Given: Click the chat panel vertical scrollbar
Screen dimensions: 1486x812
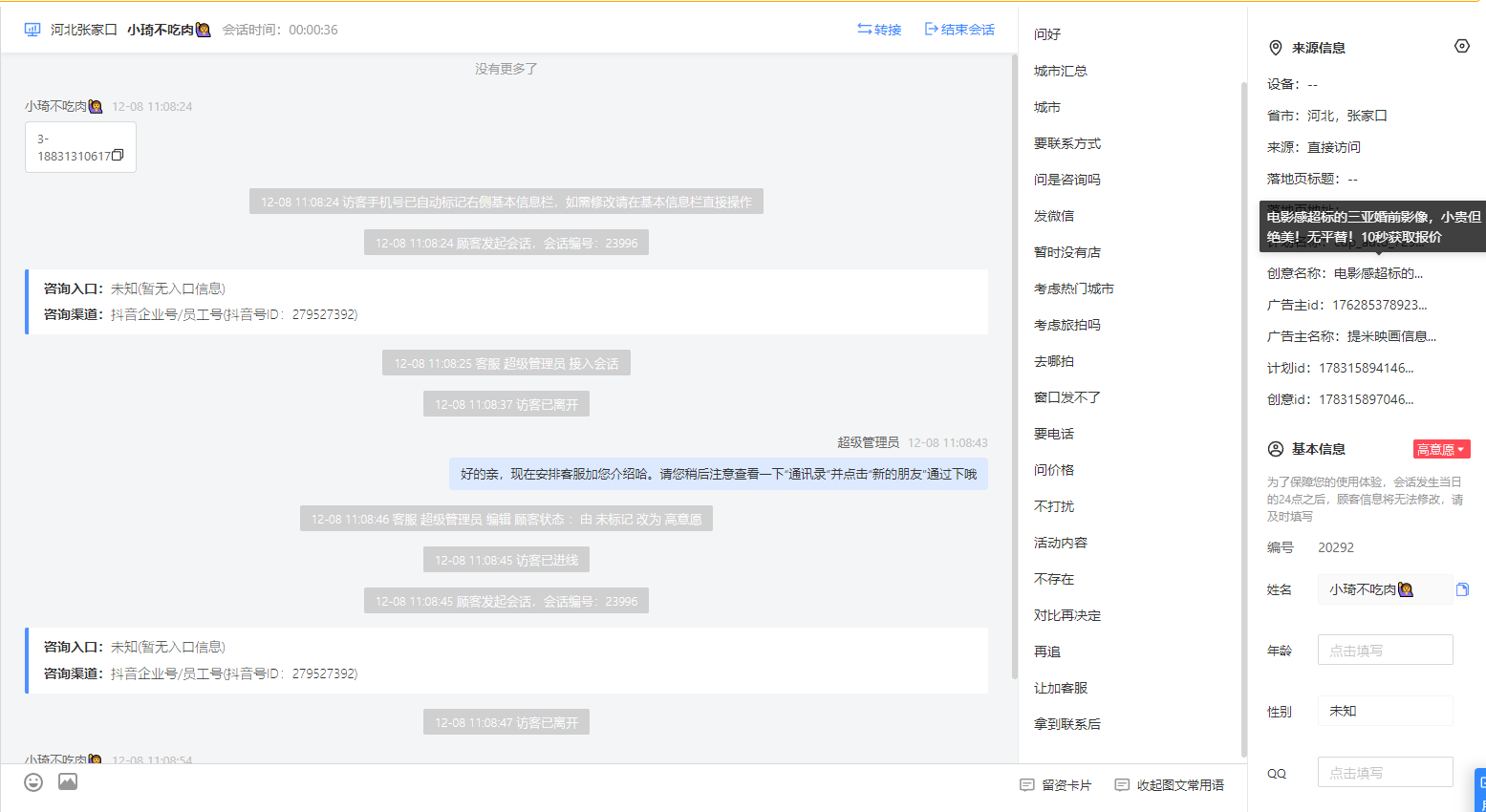Looking at the screenshot, I should click(1014, 366).
